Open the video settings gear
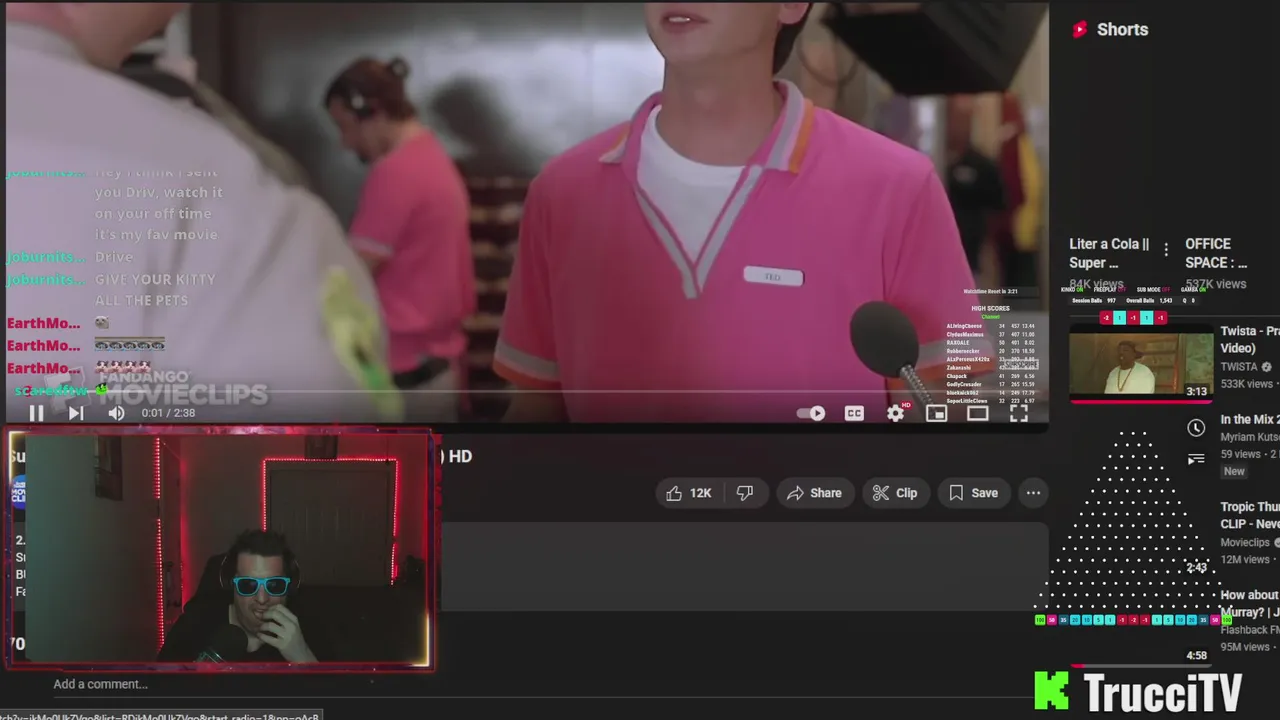Viewport: 1280px width, 720px height. click(896, 413)
